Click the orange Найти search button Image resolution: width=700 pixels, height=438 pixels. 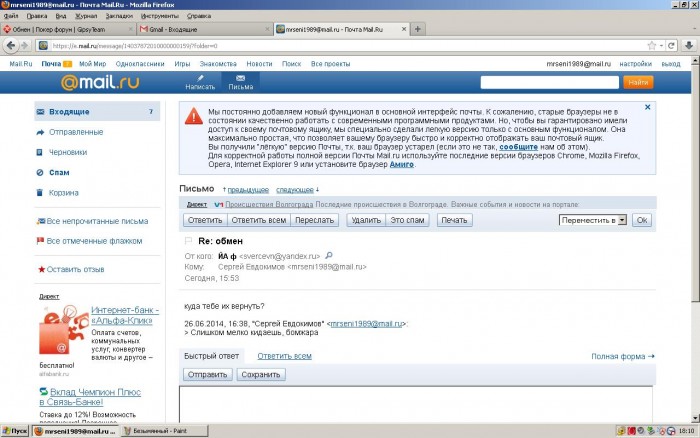[x=638, y=82]
